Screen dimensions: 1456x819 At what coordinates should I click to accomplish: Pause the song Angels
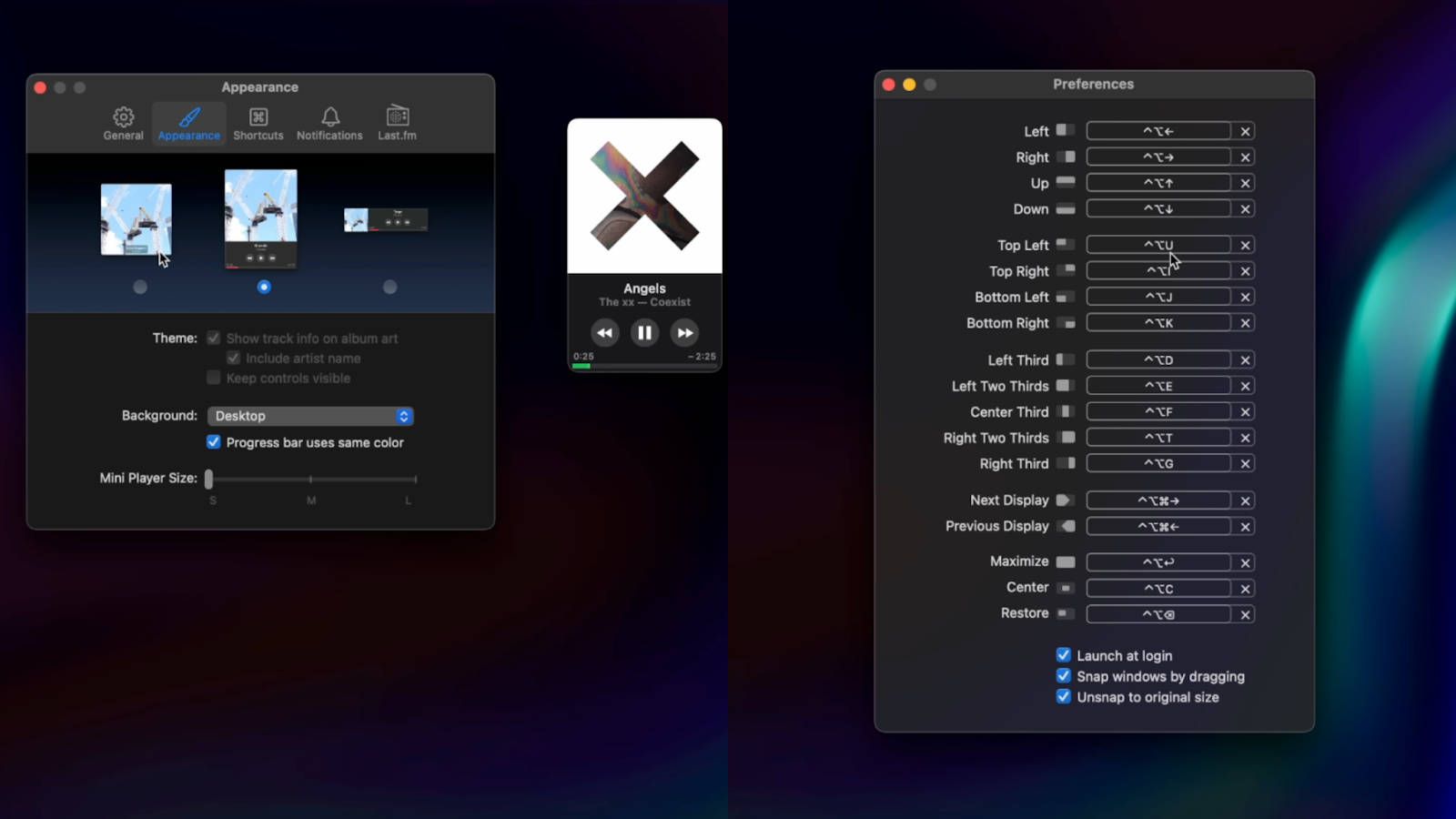point(644,333)
